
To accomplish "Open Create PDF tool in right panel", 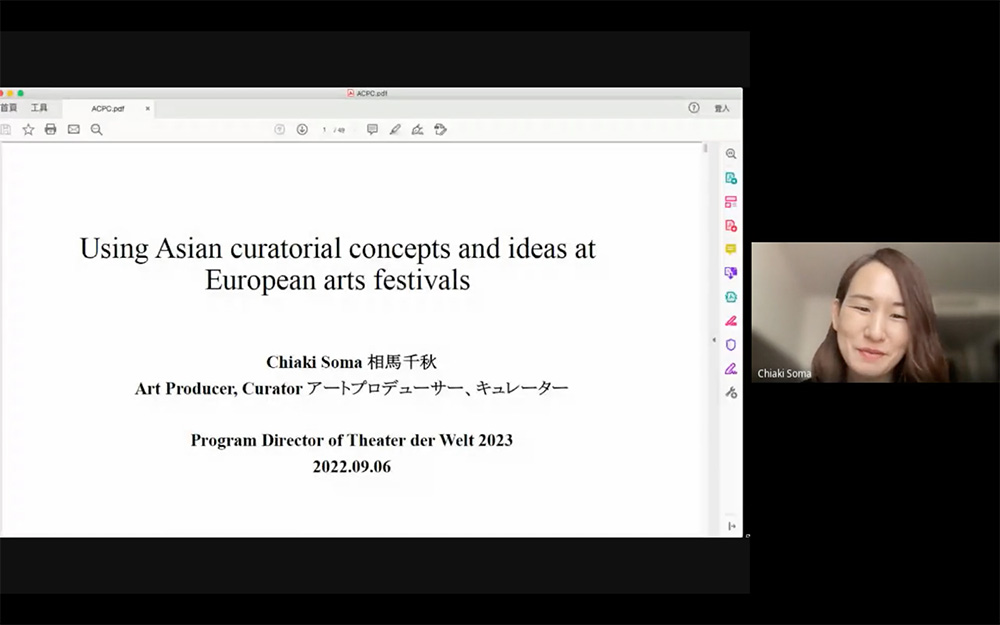I will [731, 226].
